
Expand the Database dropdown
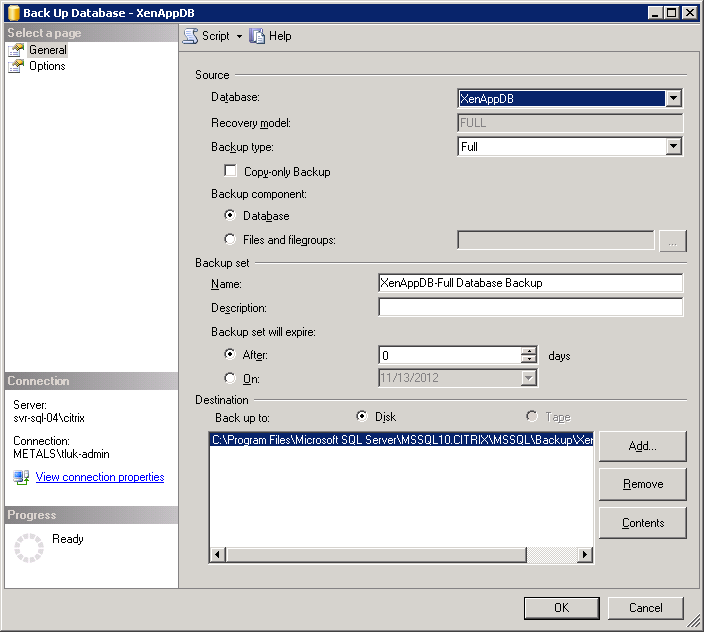click(x=673, y=98)
